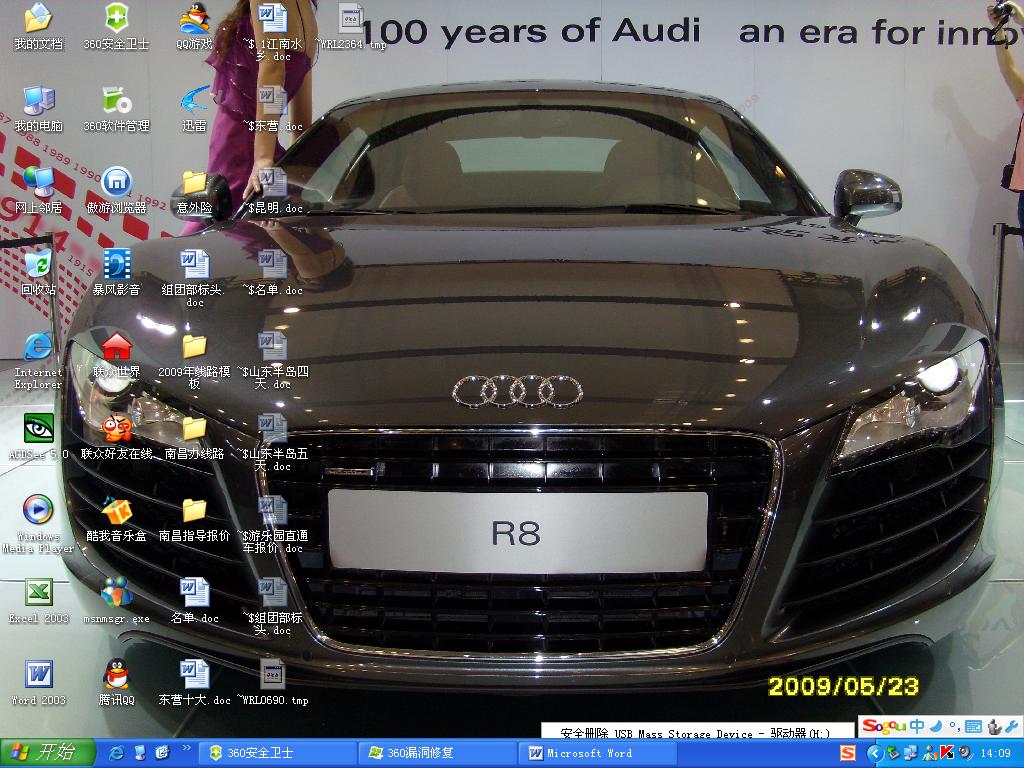Expand hidden tray icons arrow

[x=875, y=753]
